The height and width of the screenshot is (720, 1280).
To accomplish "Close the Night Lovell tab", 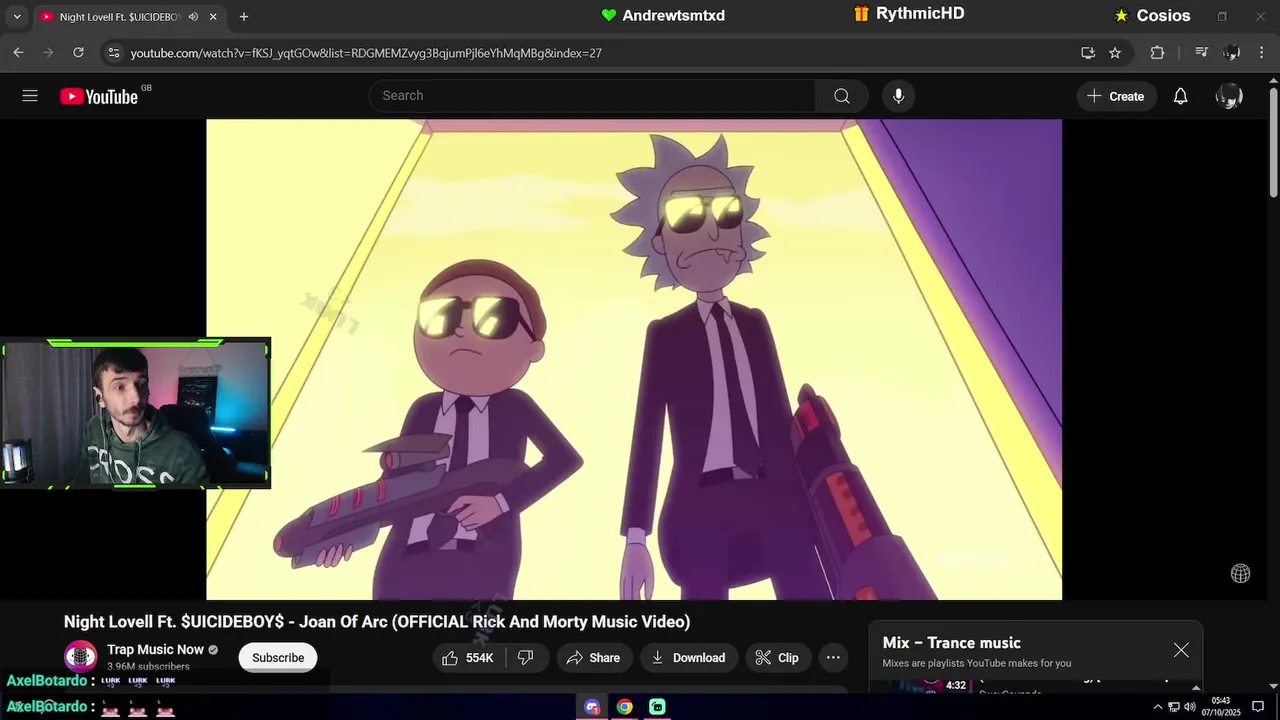I will (215, 17).
